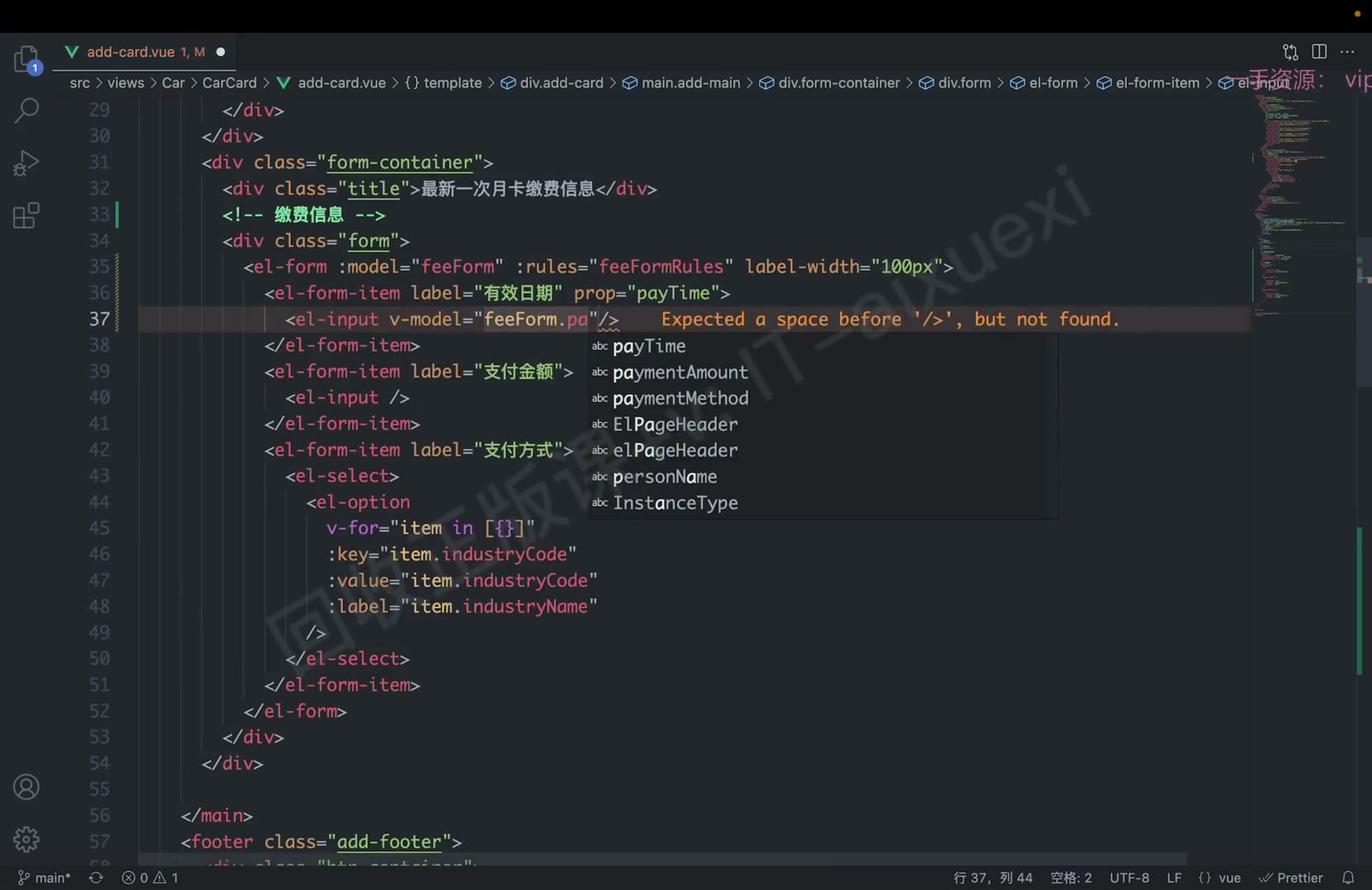This screenshot has height=890, width=1372.
Task: Click the Prettier status item
Action: pyautogui.click(x=1291, y=878)
